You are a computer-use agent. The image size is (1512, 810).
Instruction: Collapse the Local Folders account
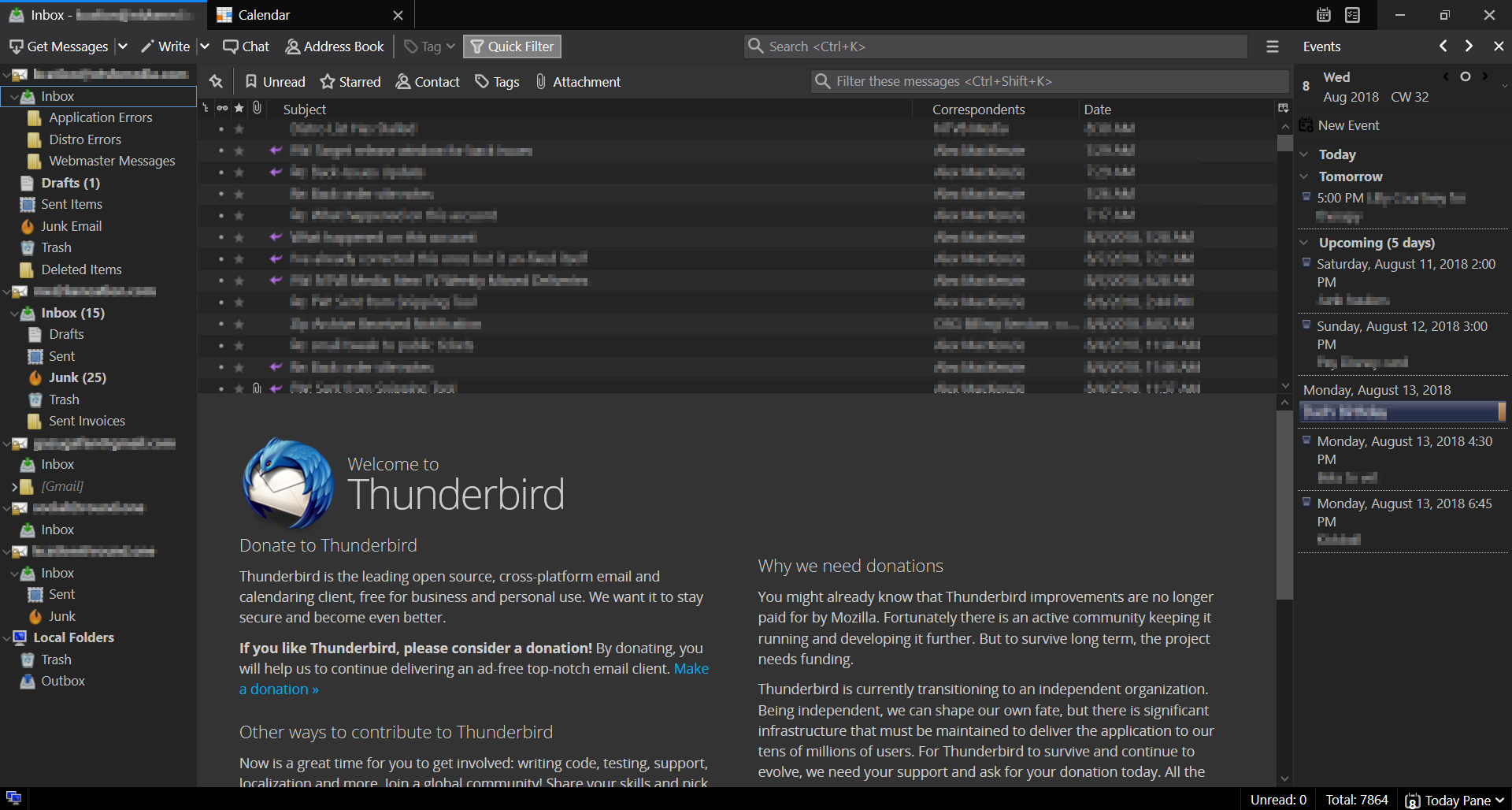[6, 638]
